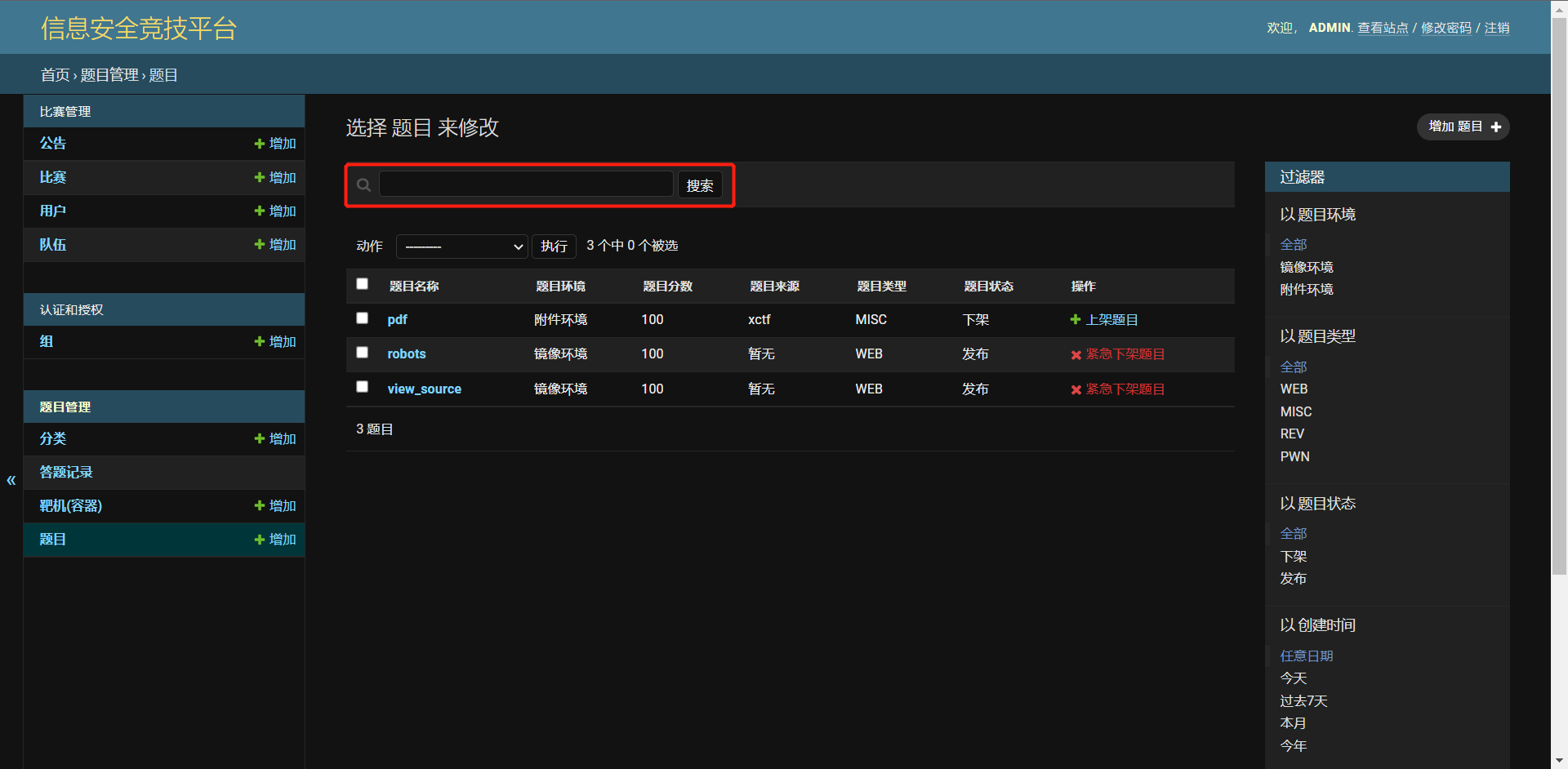This screenshot has width=1568, height=769.
Task: Filter challenge status by 发布
Action: click(x=1294, y=578)
